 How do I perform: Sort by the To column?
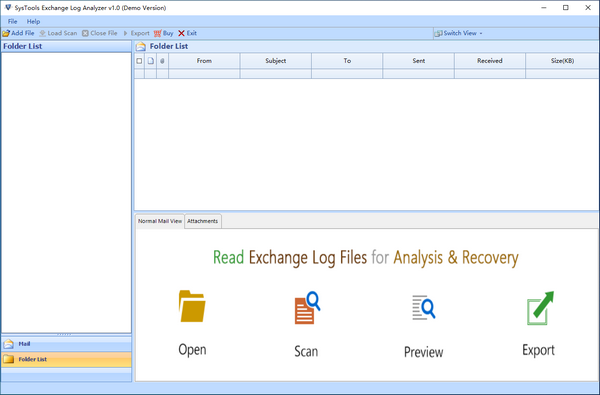click(347, 61)
